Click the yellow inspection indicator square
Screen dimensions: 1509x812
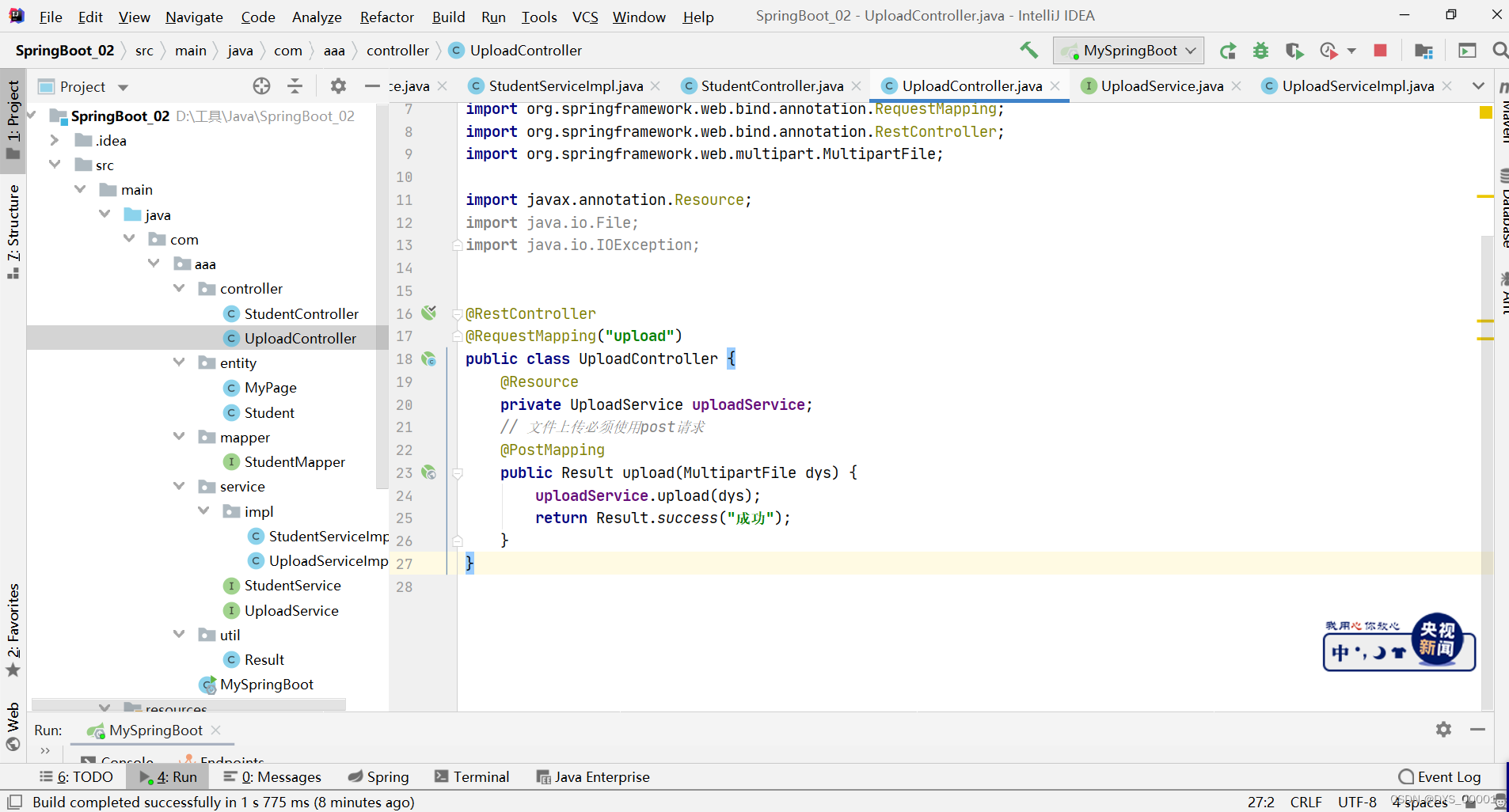pyautogui.click(x=1485, y=112)
